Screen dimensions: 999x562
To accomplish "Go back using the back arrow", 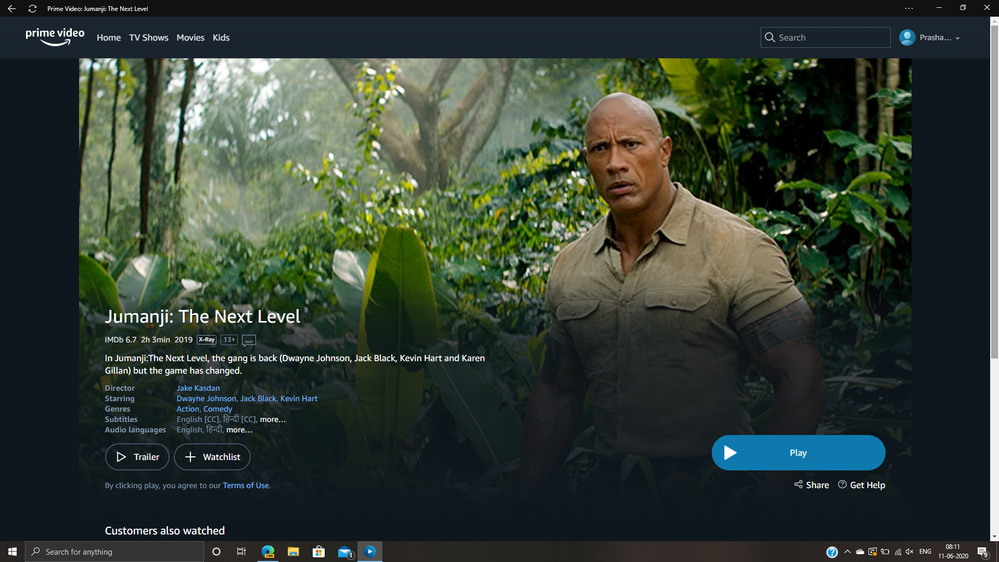I will 11,8.
